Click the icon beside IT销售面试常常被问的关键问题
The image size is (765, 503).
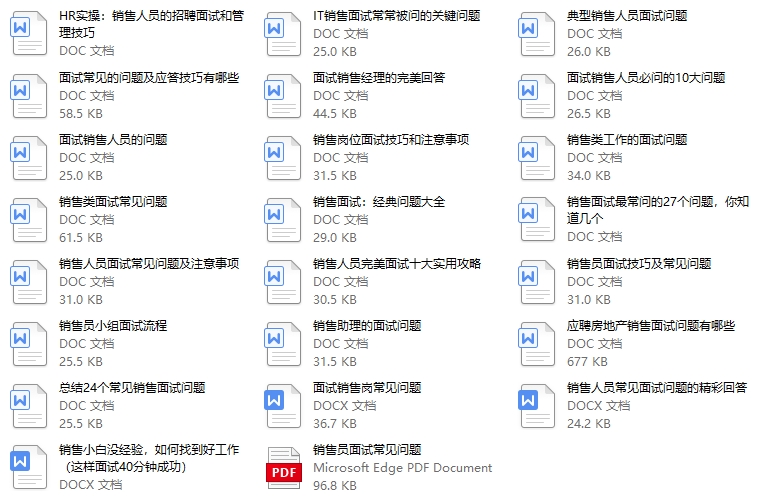(284, 35)
